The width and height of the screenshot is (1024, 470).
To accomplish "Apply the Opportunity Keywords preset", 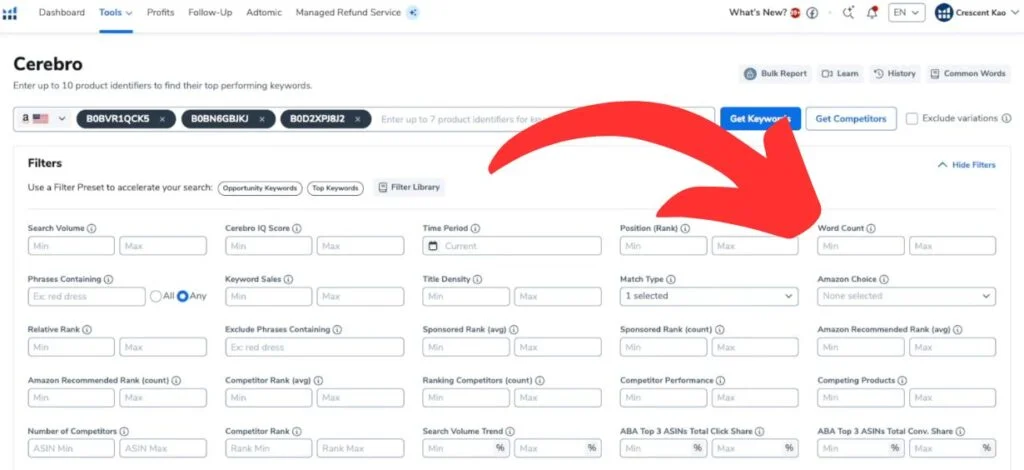I will pos(260,188).
